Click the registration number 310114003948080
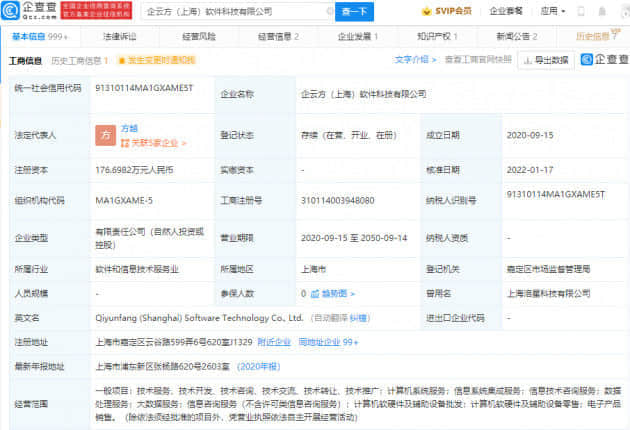630x430 pixels. [338, 201]
